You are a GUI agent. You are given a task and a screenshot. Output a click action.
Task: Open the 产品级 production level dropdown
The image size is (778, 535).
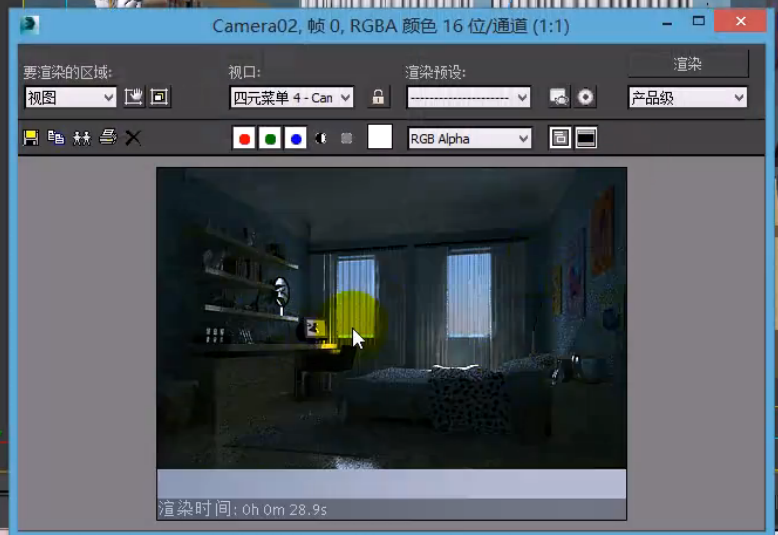tap(688, 98)
